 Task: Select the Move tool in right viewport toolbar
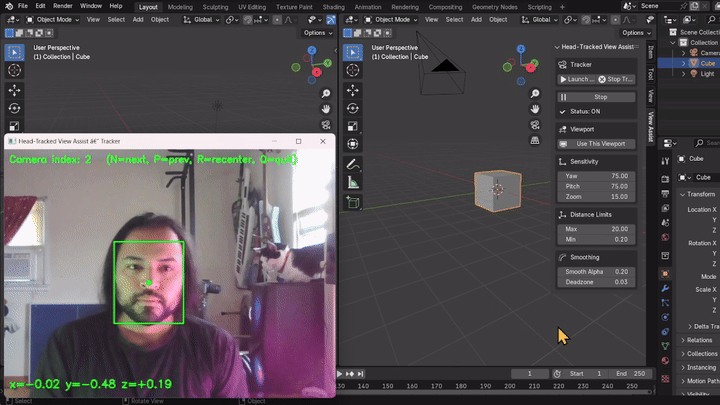point(353,89)
